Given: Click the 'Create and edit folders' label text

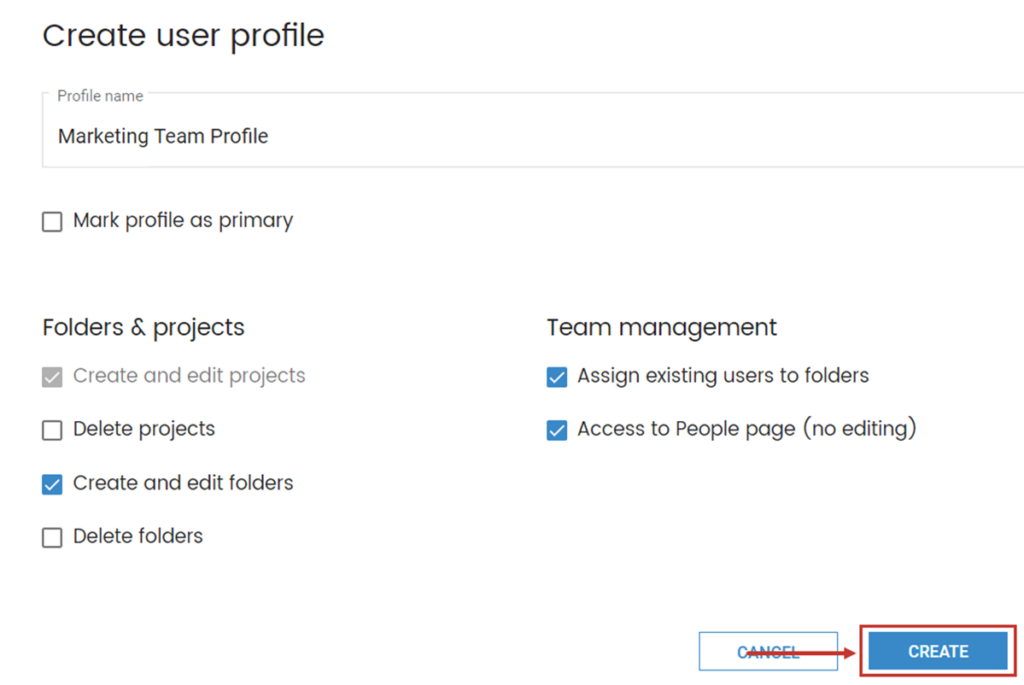Looking at the screenshot, I should 183,483.
